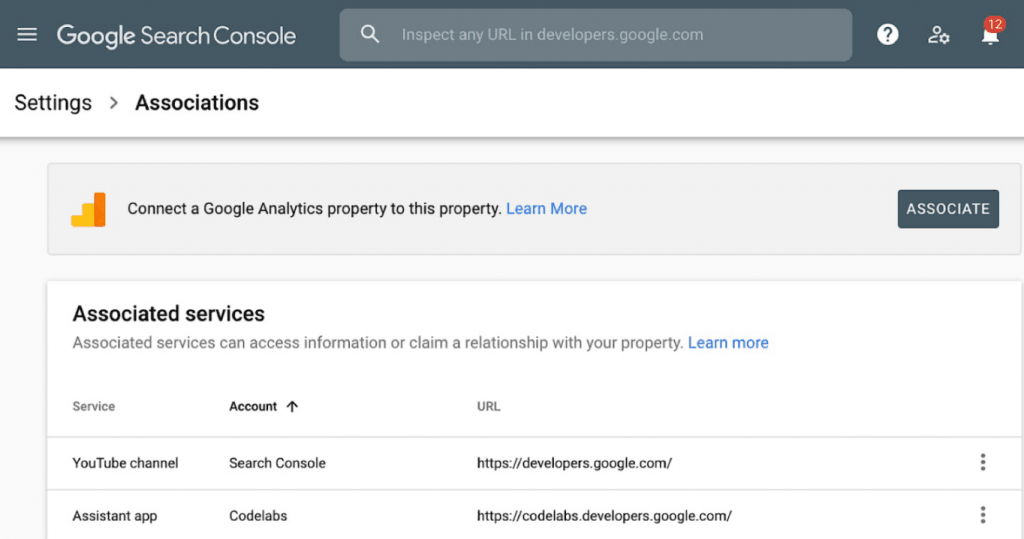This screenshot has width=1024, height=539.
Task: Click the URL column header
Action: (488, 407)
